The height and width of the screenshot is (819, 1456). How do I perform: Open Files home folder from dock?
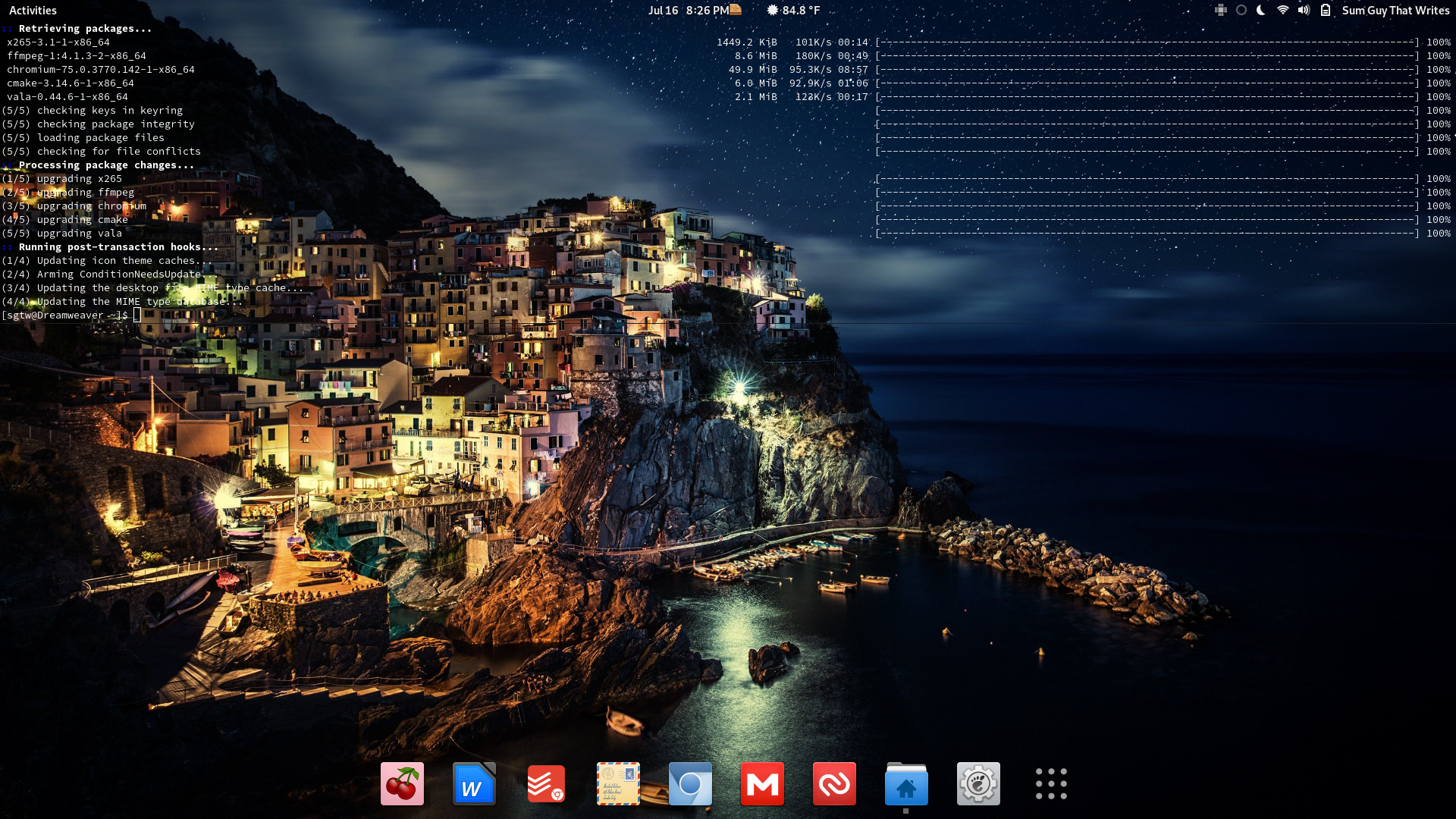[906, 783]
